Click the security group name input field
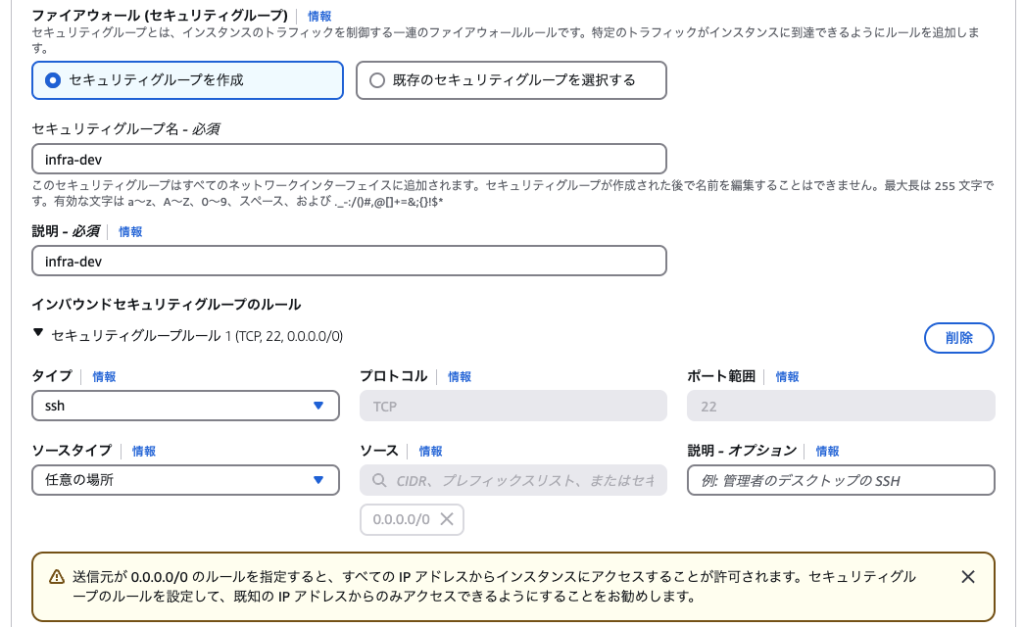 [x=348, y=159]
